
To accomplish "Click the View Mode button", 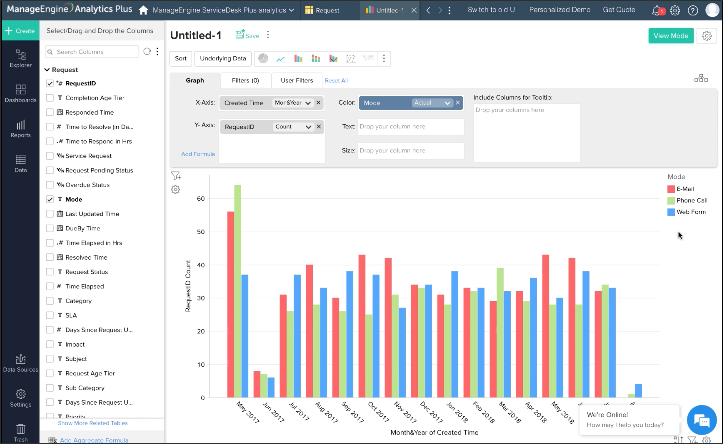I will (670, 35).
